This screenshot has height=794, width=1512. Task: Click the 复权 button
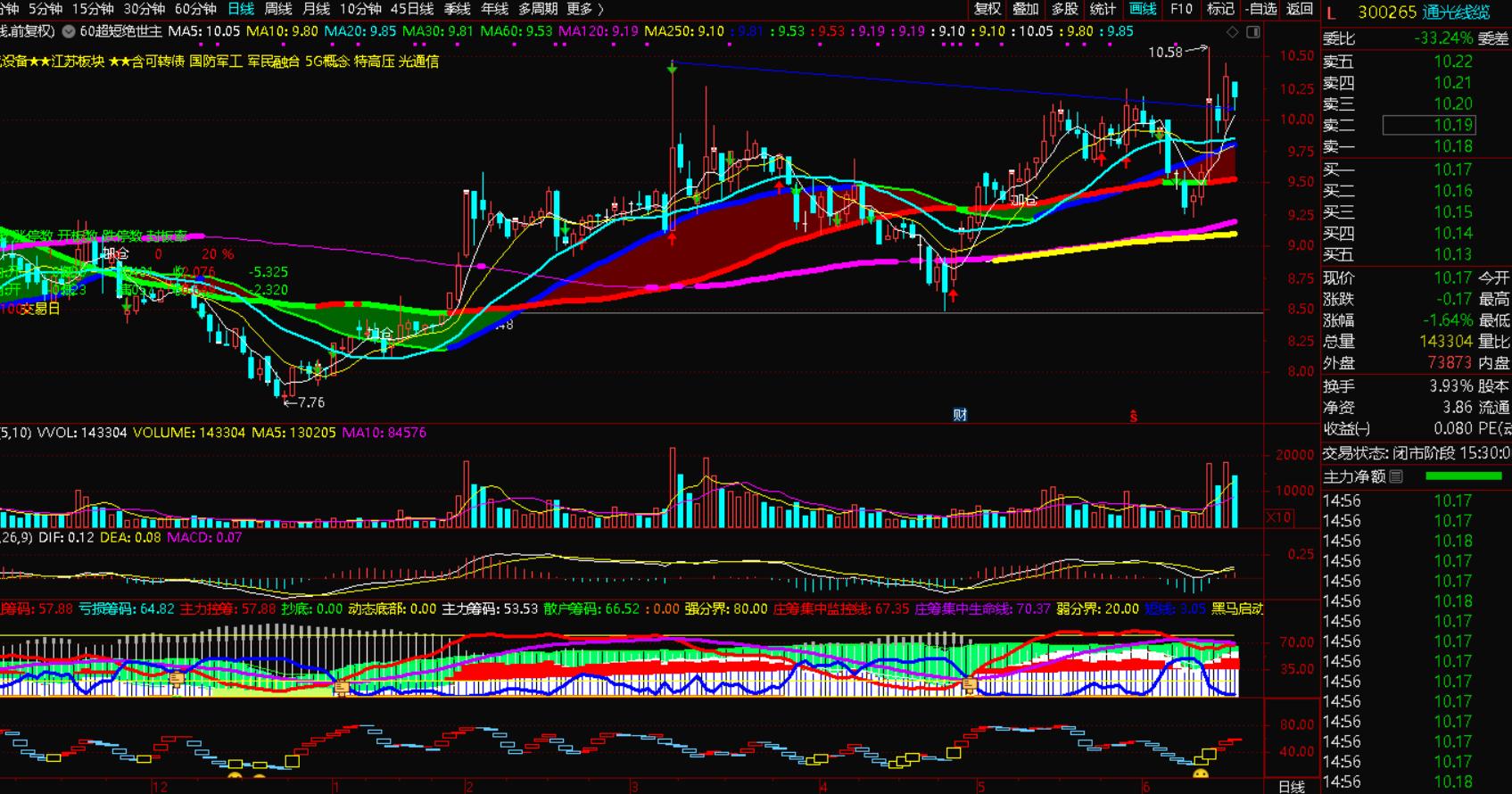[x=987, y=9]
